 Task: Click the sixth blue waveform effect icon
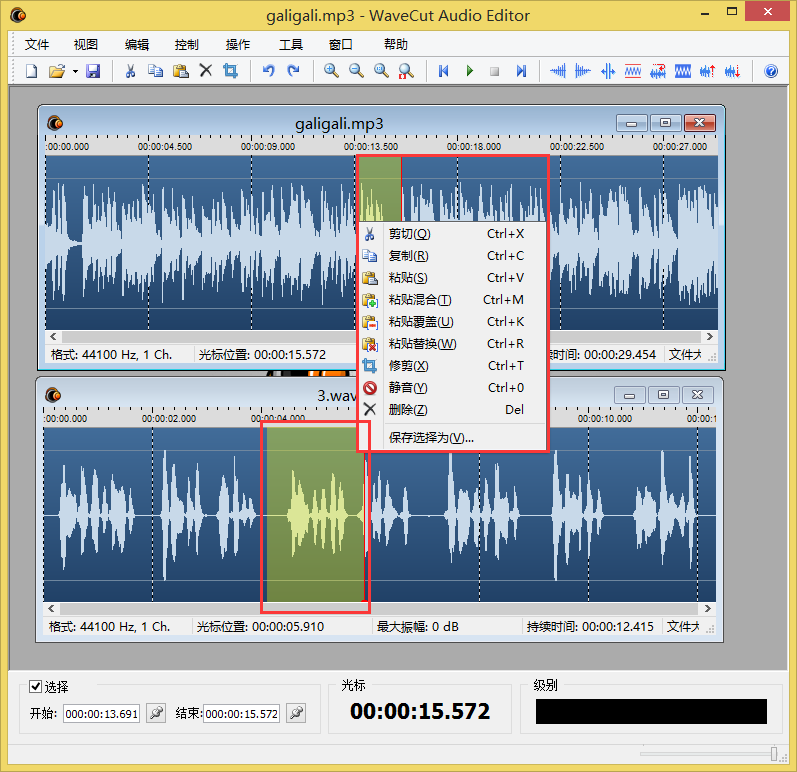(x=683, y=71)
